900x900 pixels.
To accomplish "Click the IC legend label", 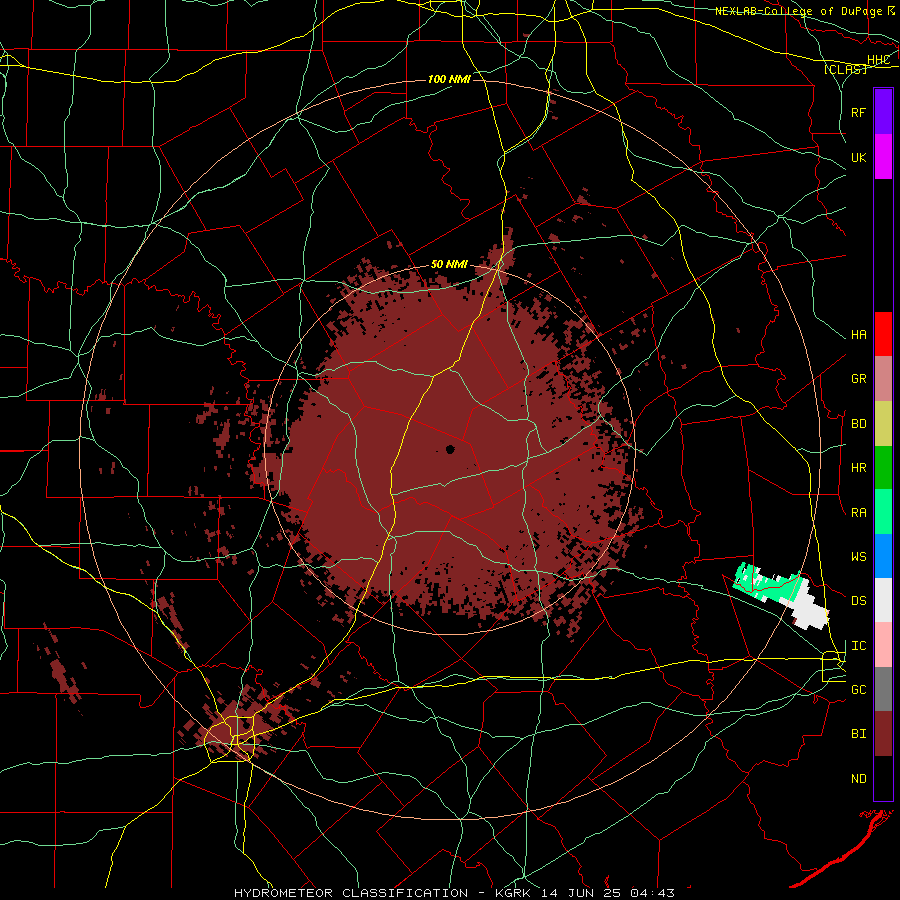I will click(x=859, y=646).
